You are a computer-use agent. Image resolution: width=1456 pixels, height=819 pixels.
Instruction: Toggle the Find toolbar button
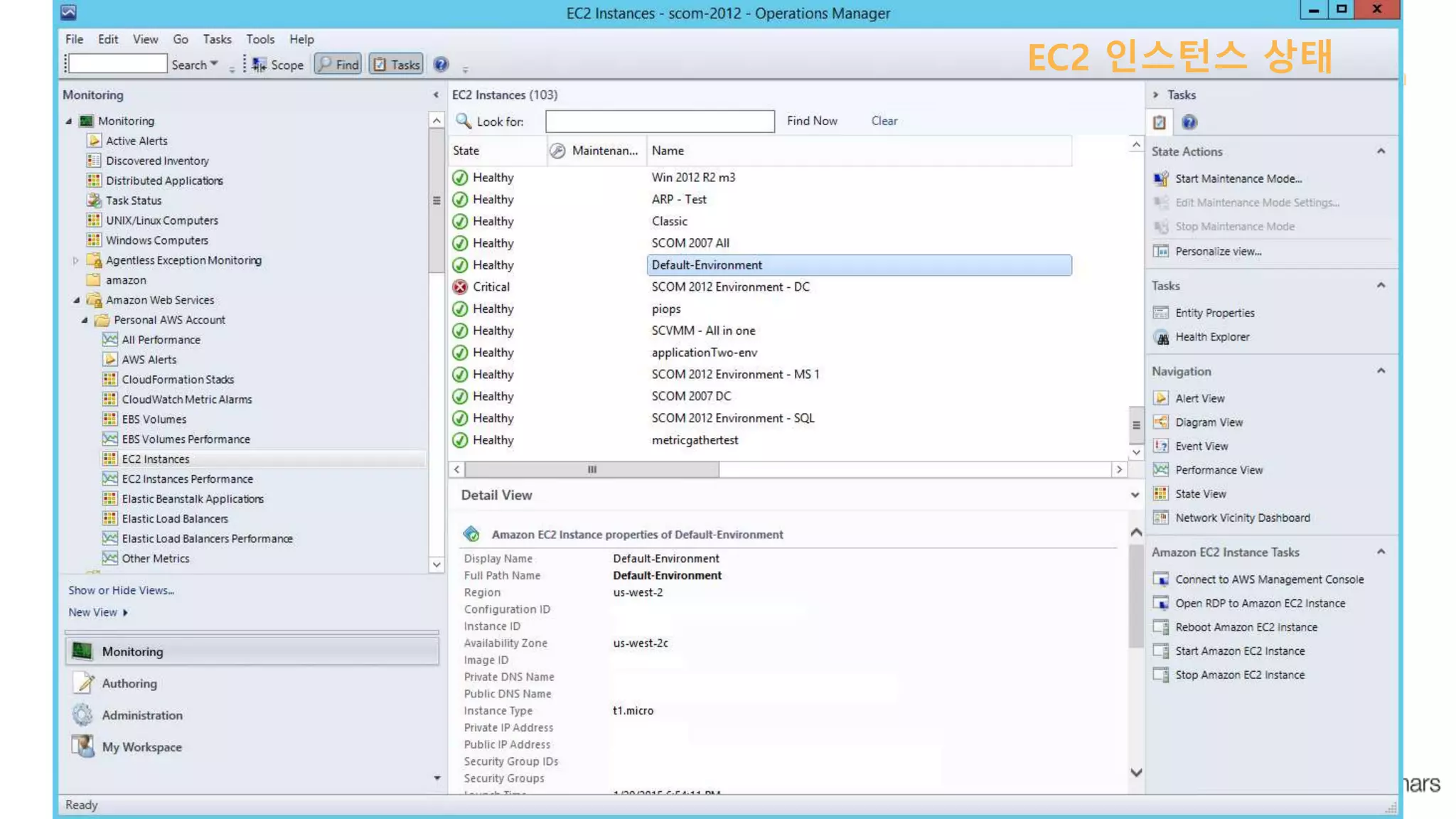pos(338,65)
